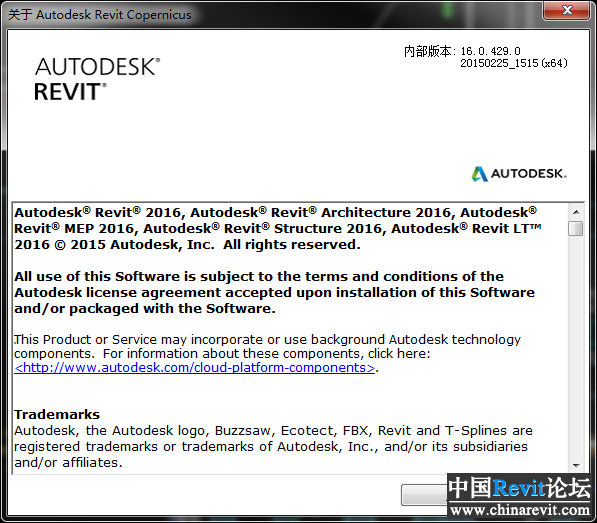Click the 'Autodesk, the Autodesk logo, Buzzsaw' line
The image size is (597, 523).
point(273,431)
